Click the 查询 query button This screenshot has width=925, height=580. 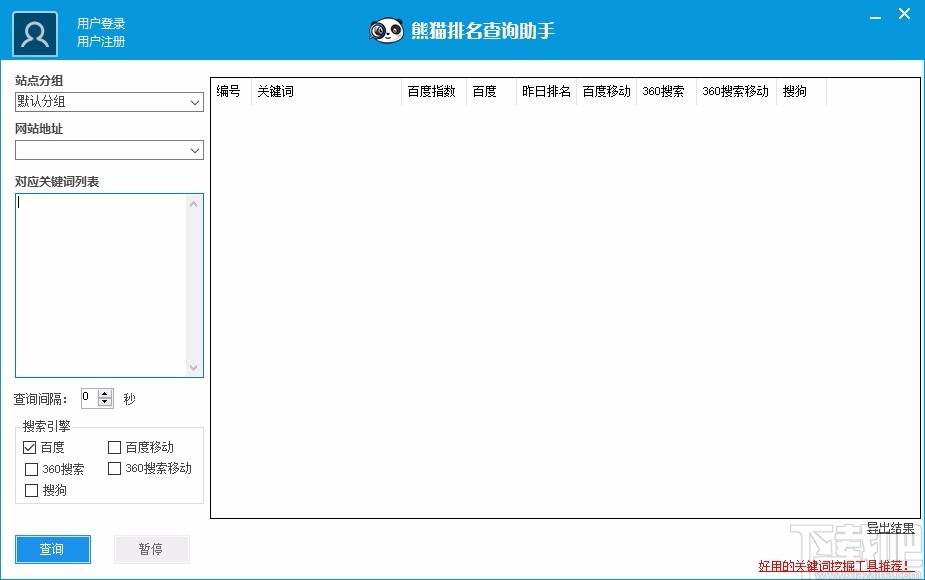pyautogui.click(x=52, y=549)
